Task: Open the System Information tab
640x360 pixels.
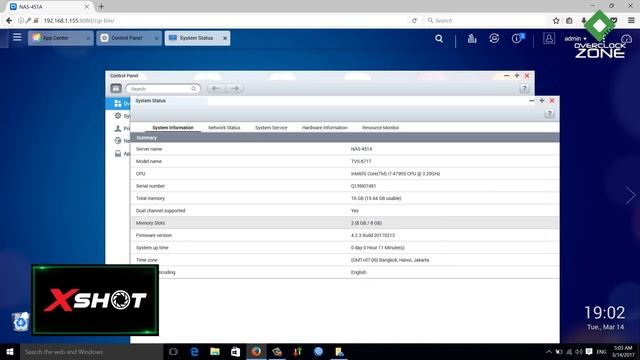Action: pos(173,128)
